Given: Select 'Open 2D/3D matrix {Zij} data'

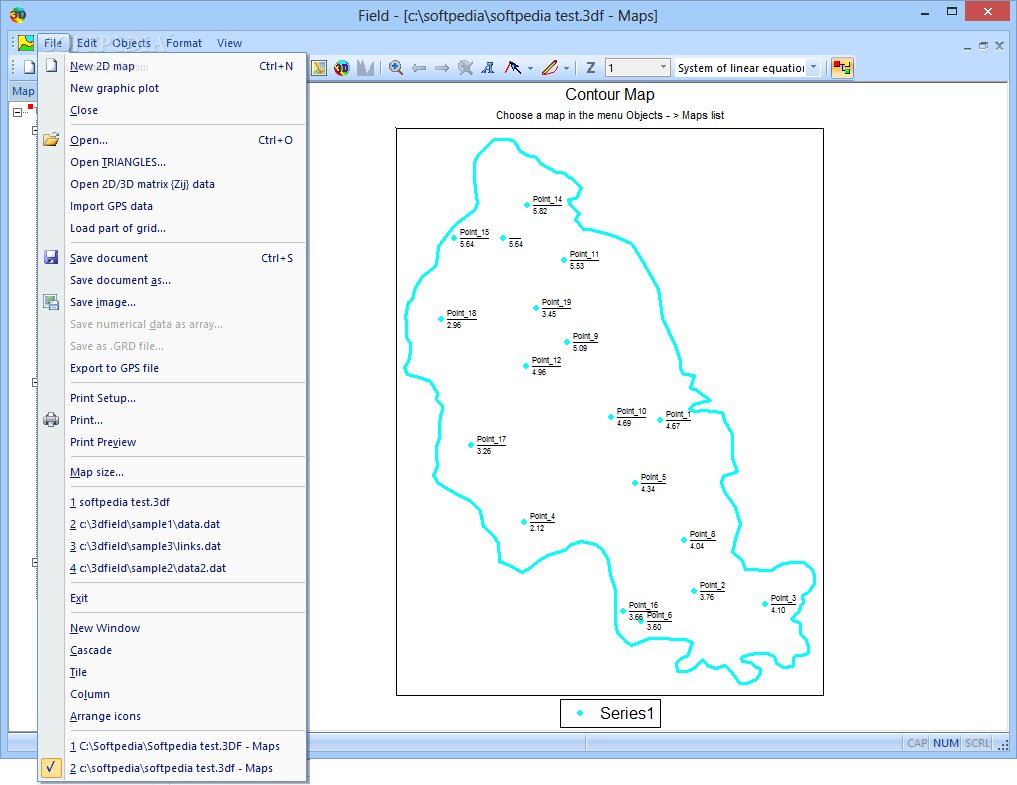Looking at the screenshot, I should tap(171, 184).
